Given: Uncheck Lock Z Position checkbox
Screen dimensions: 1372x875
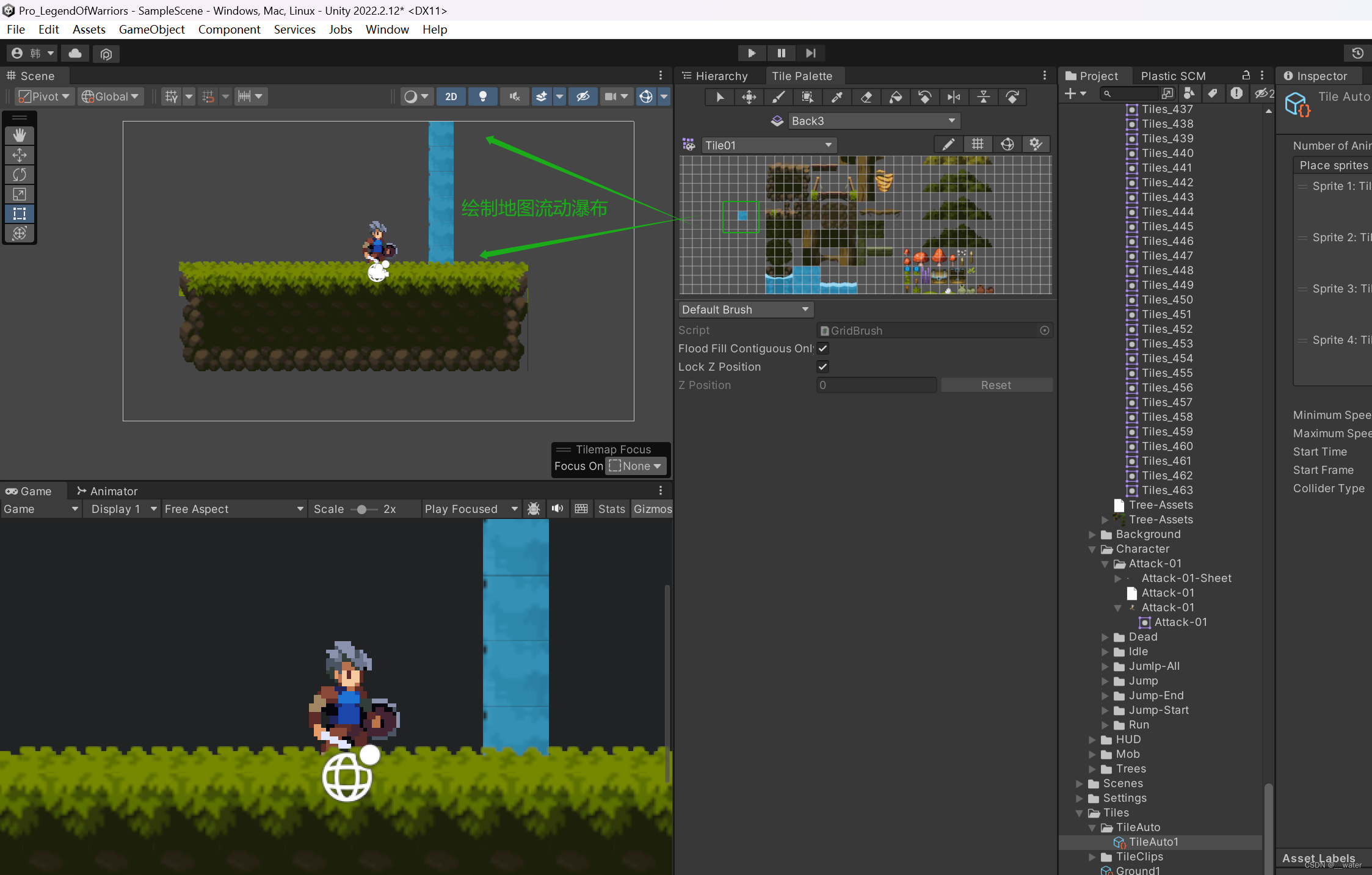Looking at the screenshot, I should point(822,367).
